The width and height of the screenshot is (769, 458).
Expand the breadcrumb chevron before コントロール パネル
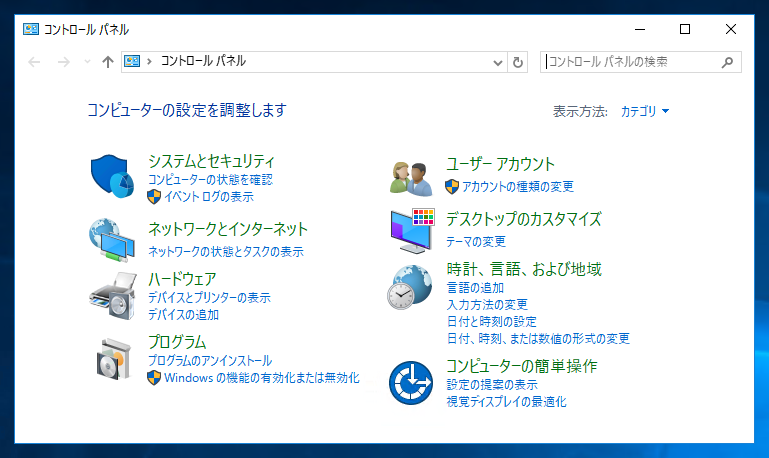149,61
